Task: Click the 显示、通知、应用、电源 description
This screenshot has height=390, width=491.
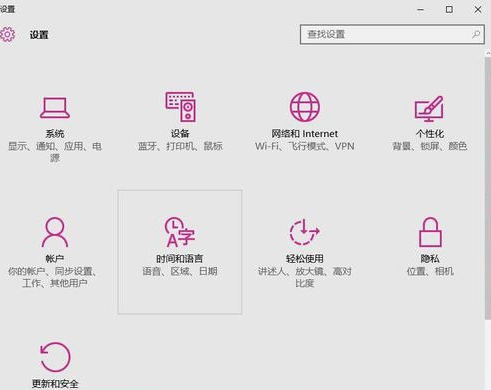Action: (55, 152)
